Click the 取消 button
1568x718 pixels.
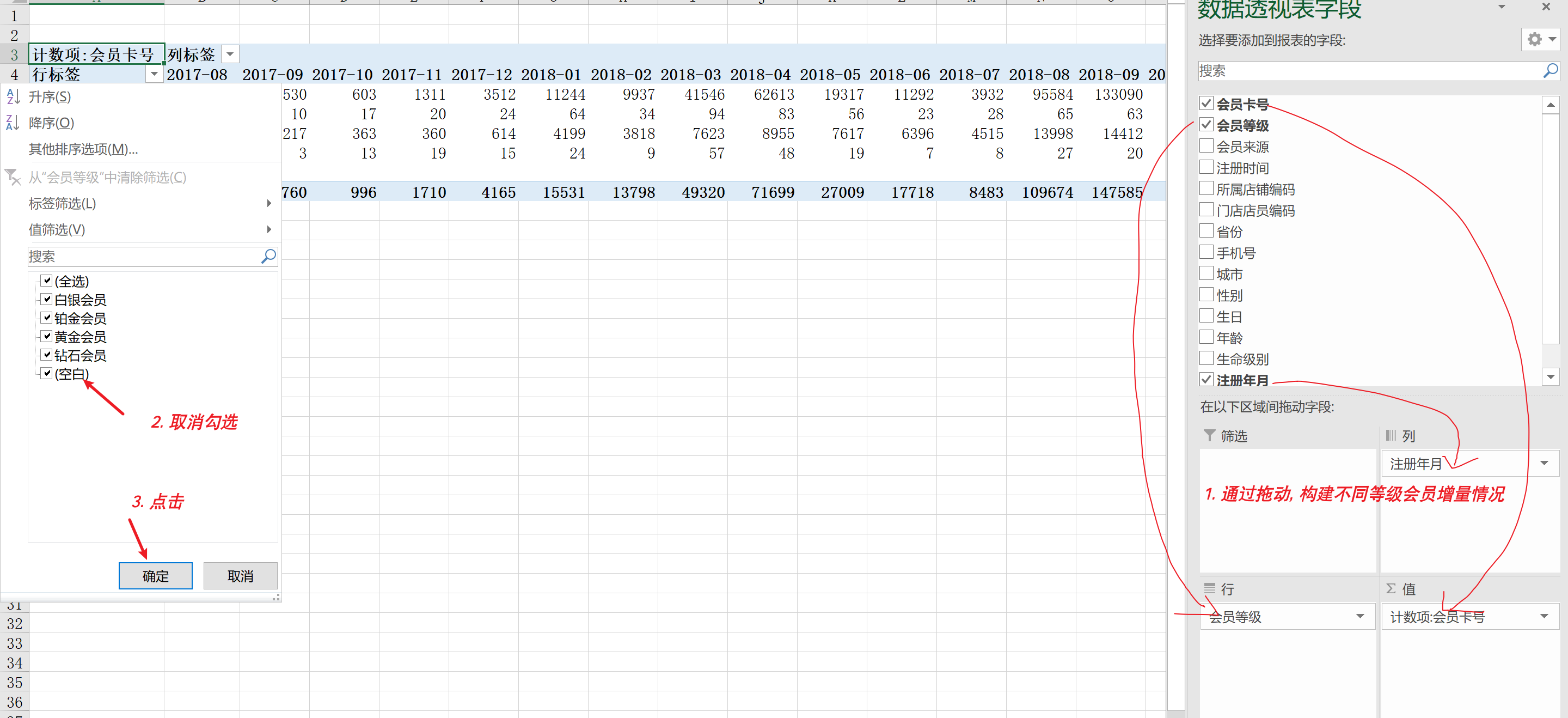pos(240,575)
